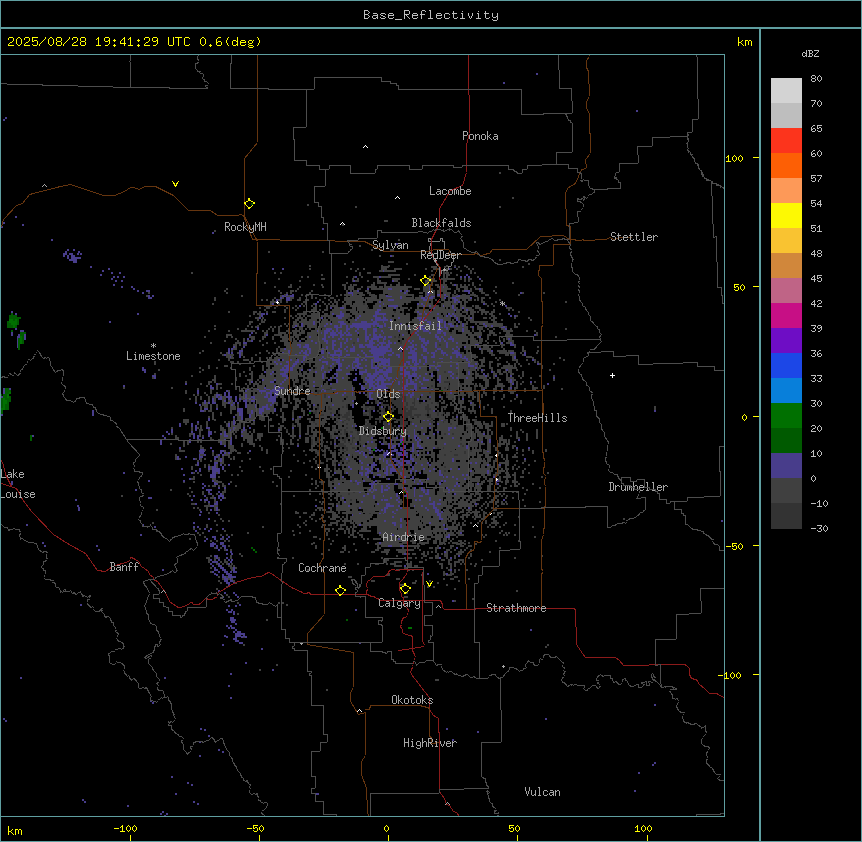
Task: Pick the slate purple 10-0 dBZ swatch
Action: point(786,466)
